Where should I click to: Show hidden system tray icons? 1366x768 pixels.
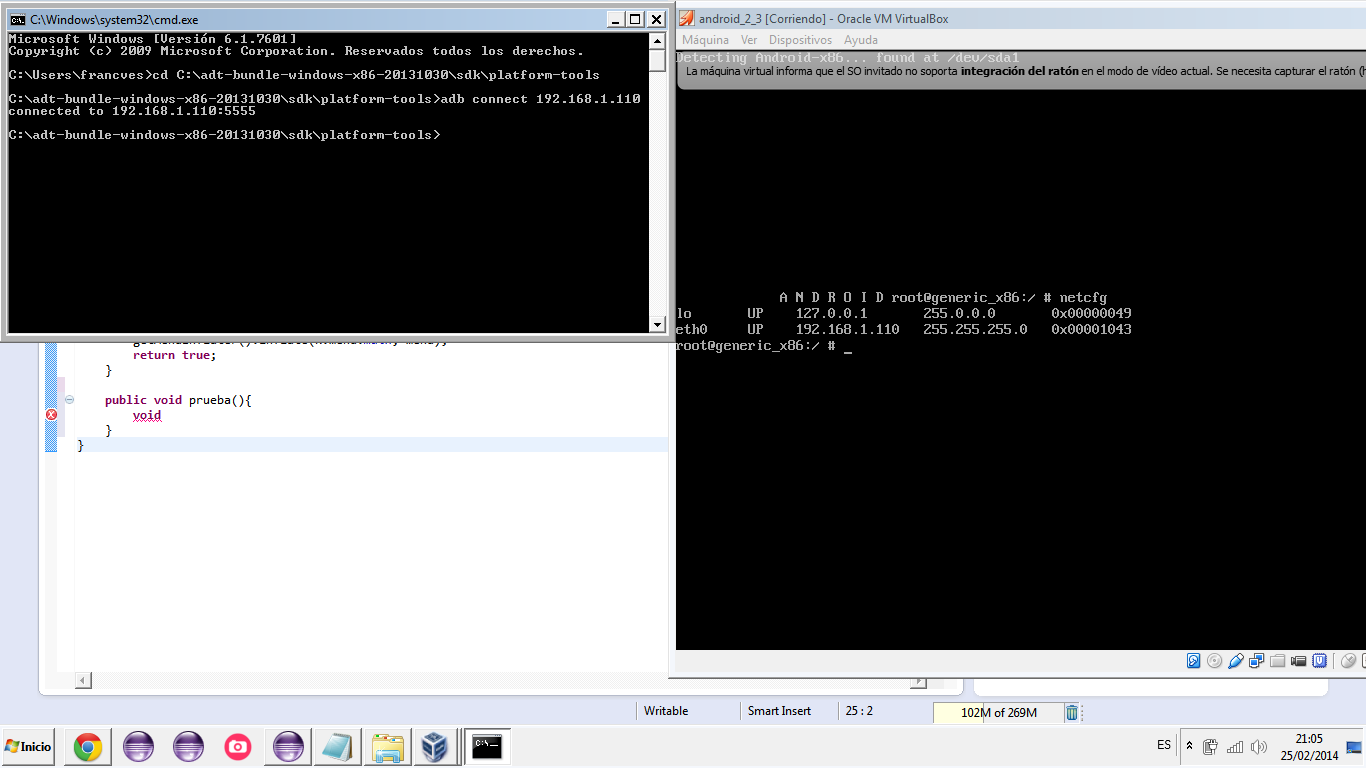1189,746
